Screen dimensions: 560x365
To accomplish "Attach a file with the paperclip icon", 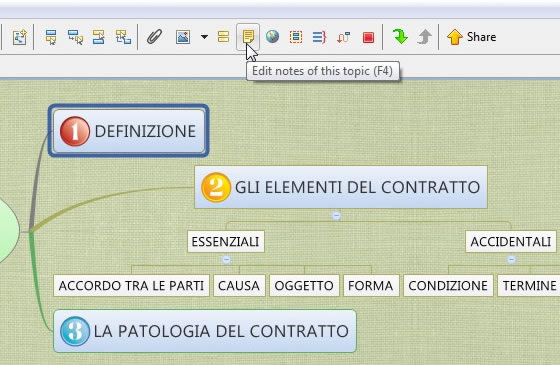I will click(x=155, y=37).
